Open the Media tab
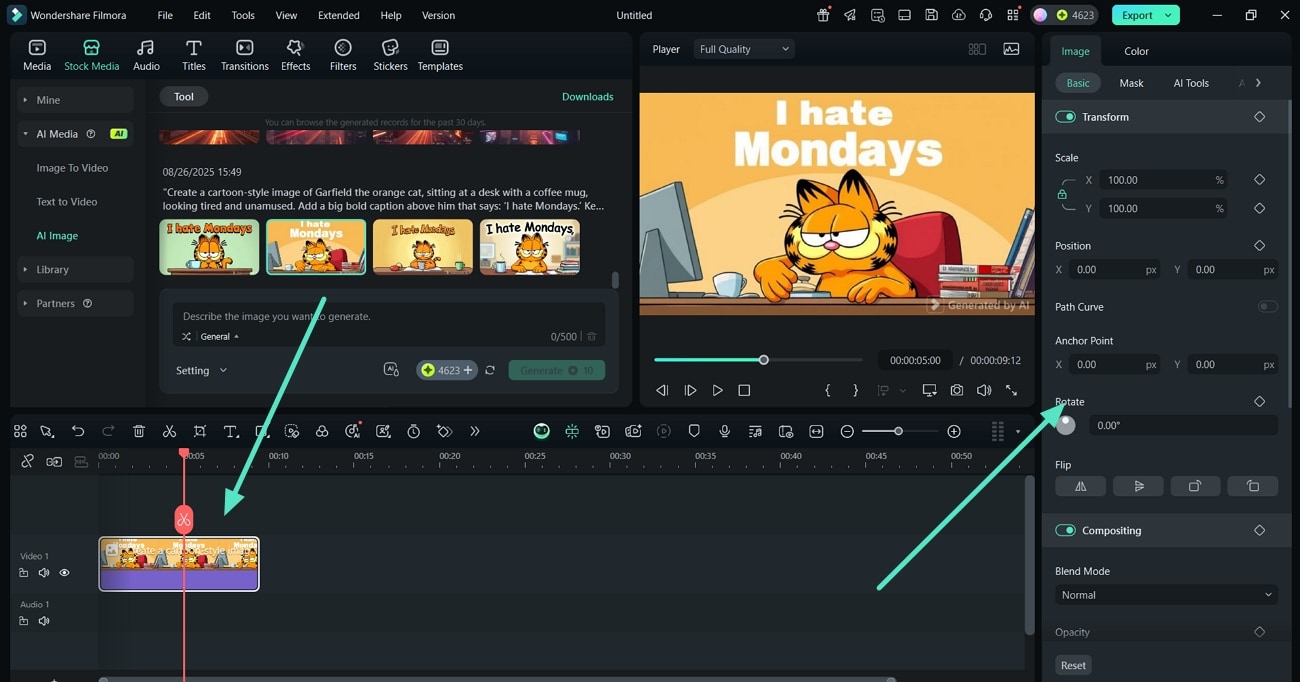 pos(37,55)
